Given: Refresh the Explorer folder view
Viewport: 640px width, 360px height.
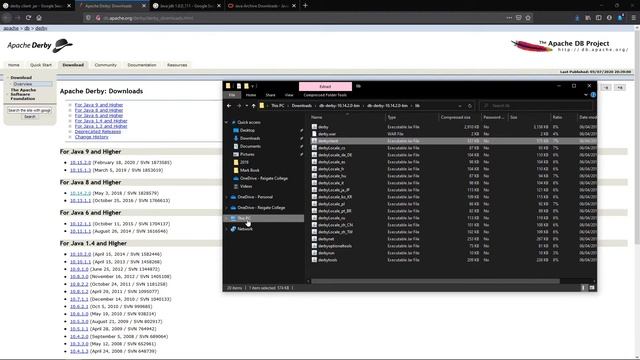Looking at the screenshot, I should [469, 106].
